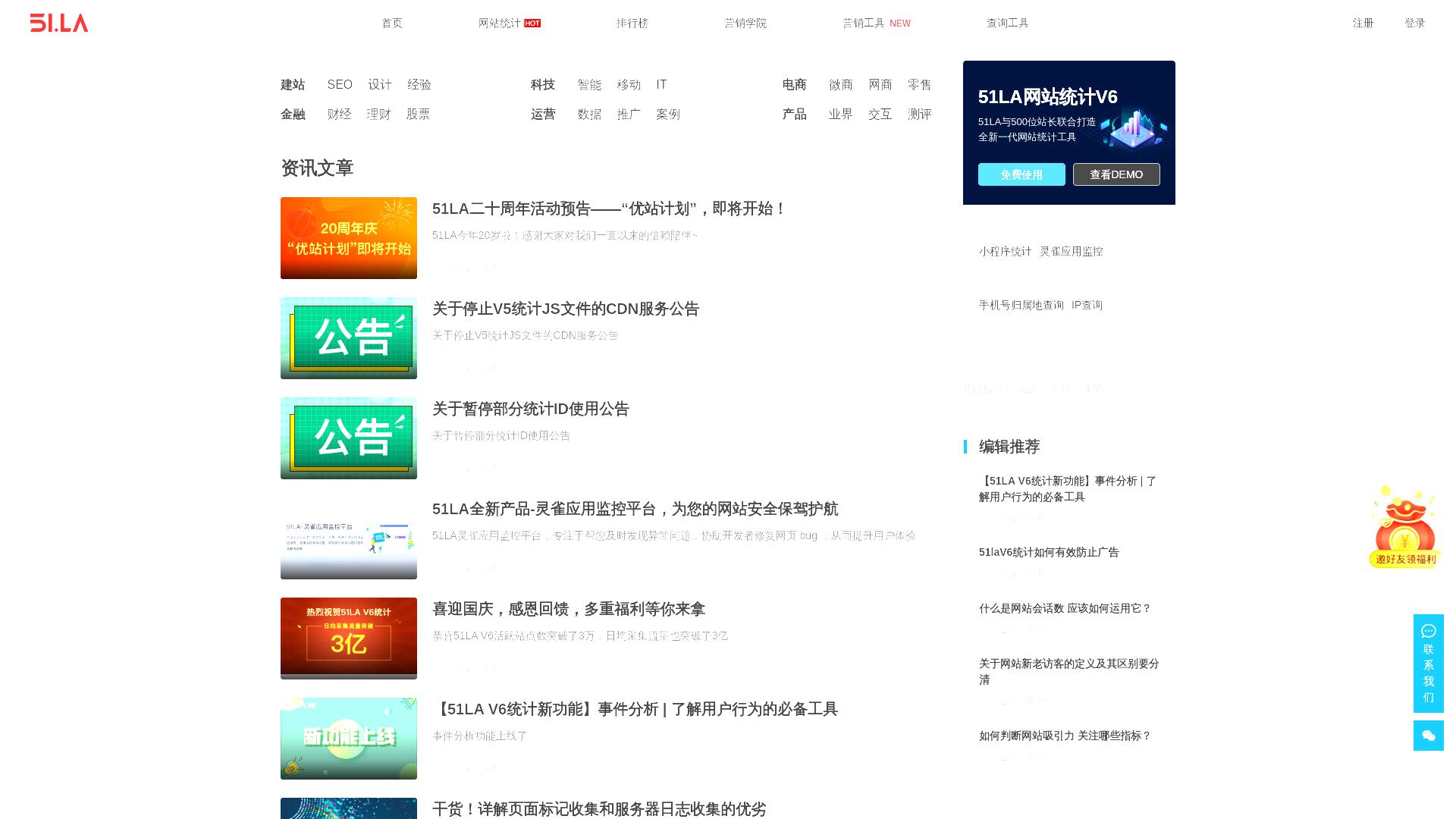Select the 理财 subcategory
The image size is (1456, 819).
coord(379,114)
